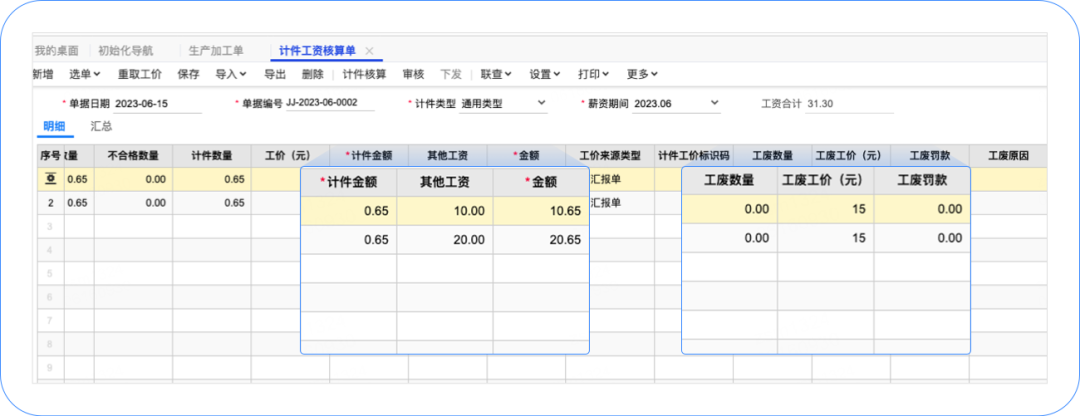Select the 计件工资核算单 tab
1080x416 pixels.
tap(317, 51)
